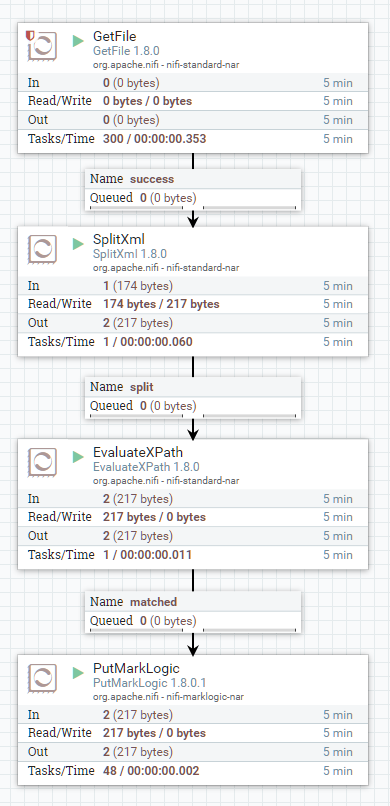Click the arrowhead pointing into EvaluateXPath
This screenshot has height=806, width=390.
click(193, 435)
